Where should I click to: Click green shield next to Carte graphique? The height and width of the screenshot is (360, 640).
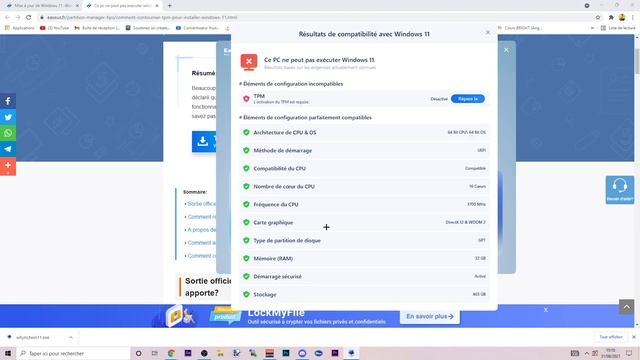[x=246, y=222]
